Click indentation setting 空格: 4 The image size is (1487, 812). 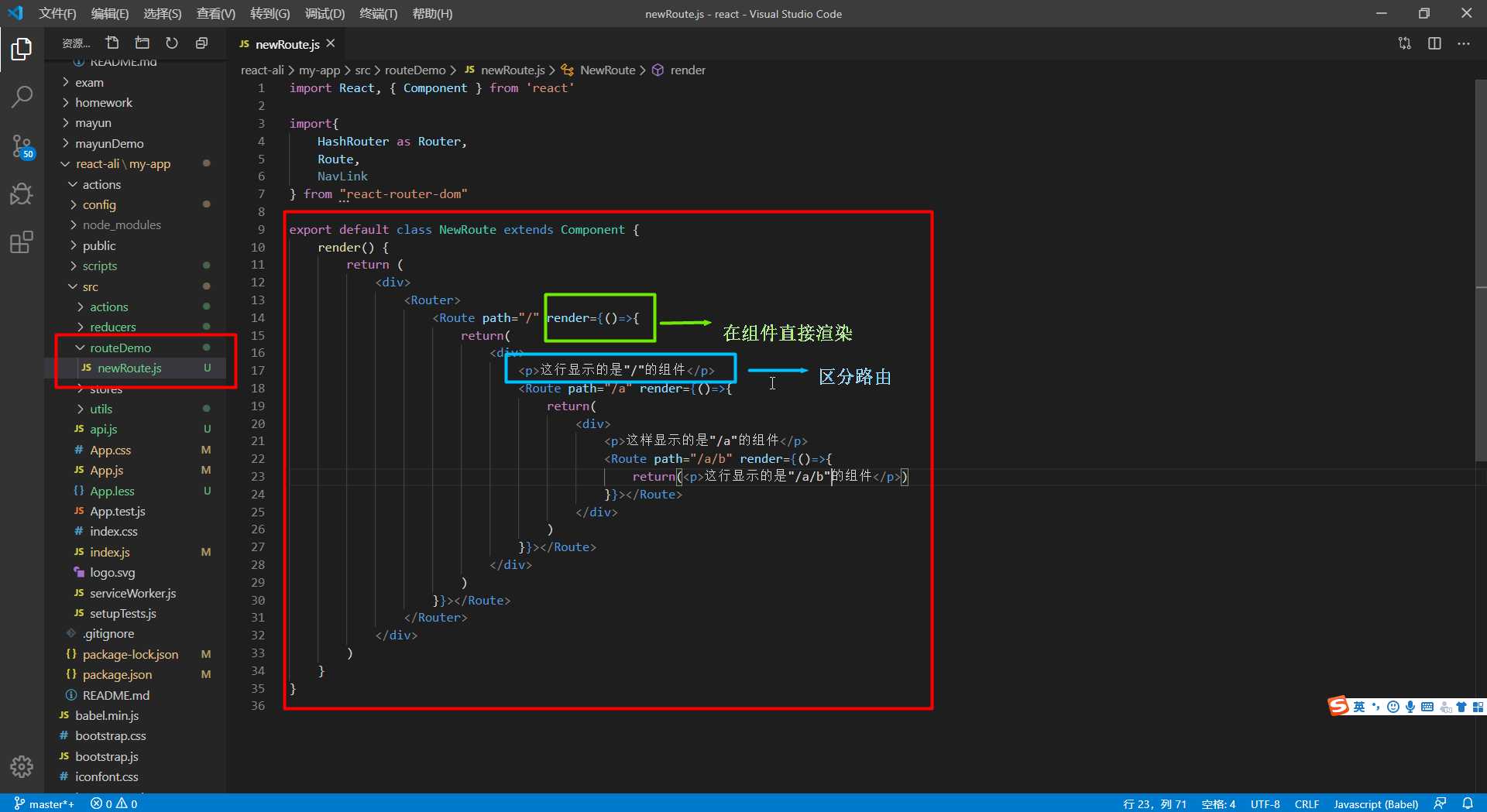[1218, 803]
